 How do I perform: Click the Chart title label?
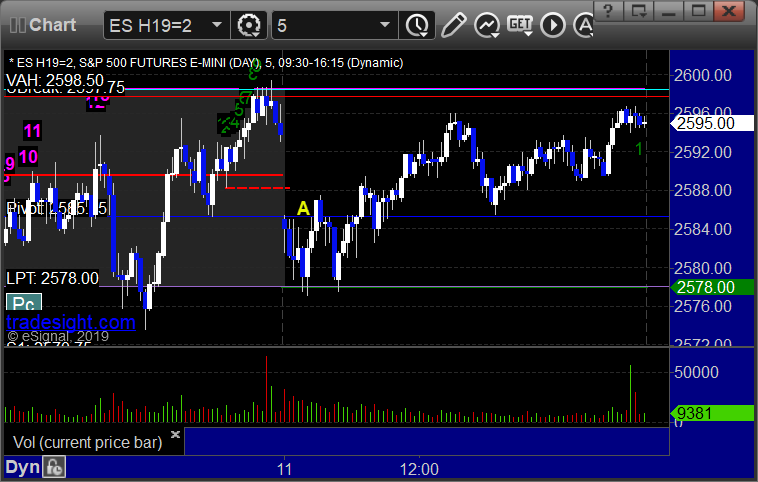click(52, 25)
